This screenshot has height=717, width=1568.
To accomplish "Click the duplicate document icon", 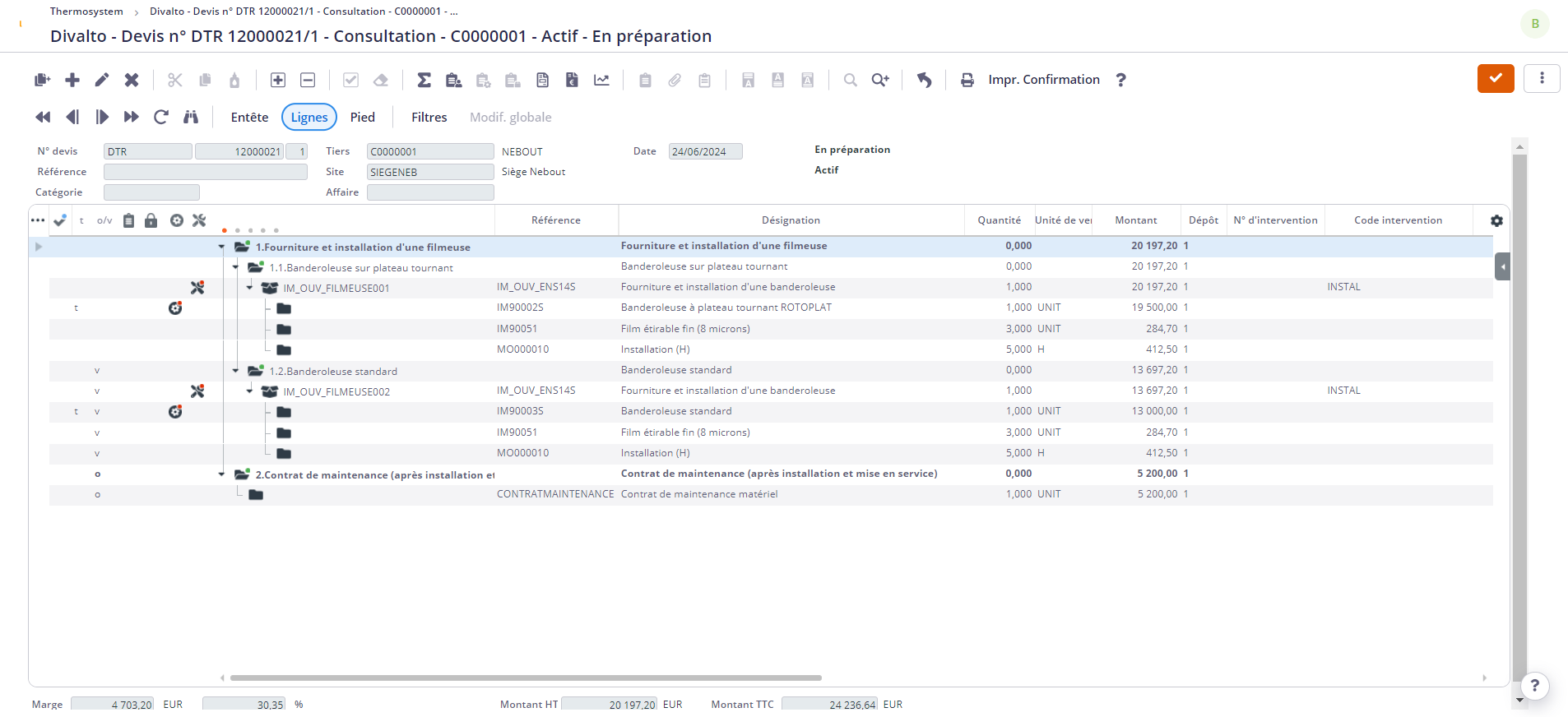I will tap(43, 80).
